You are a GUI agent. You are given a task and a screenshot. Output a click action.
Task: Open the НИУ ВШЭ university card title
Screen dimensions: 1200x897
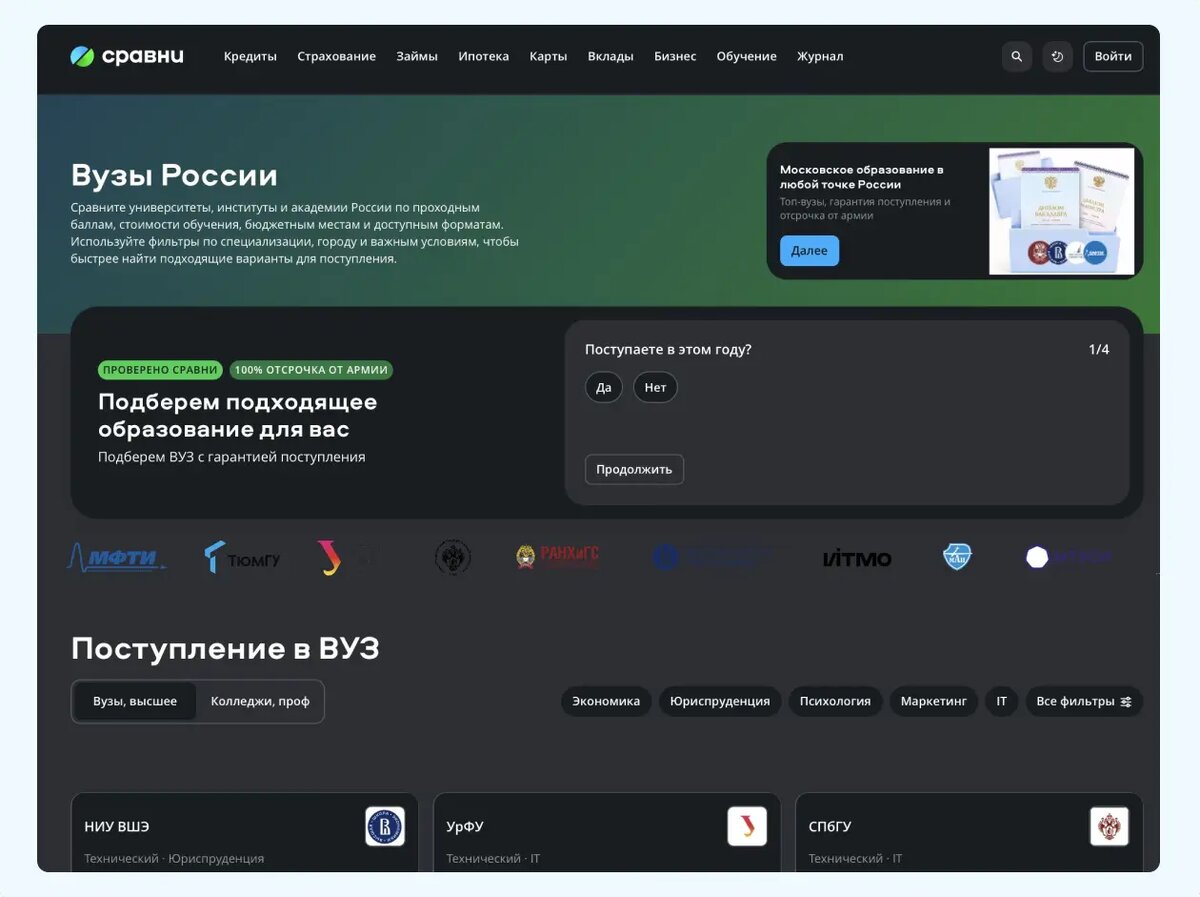(117, 827)
